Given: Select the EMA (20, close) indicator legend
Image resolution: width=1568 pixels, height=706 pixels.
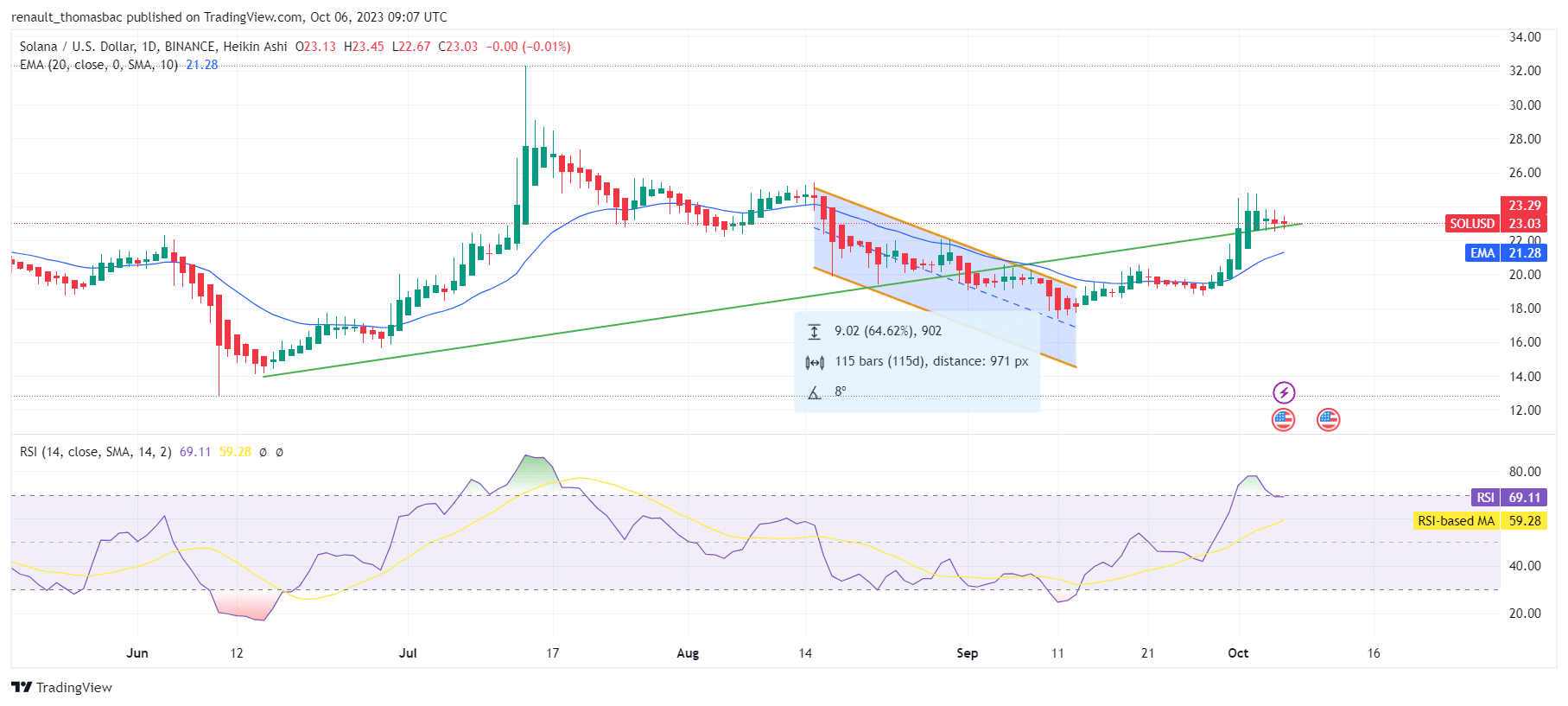Looking at the screenshot, I should pos(98,65).
